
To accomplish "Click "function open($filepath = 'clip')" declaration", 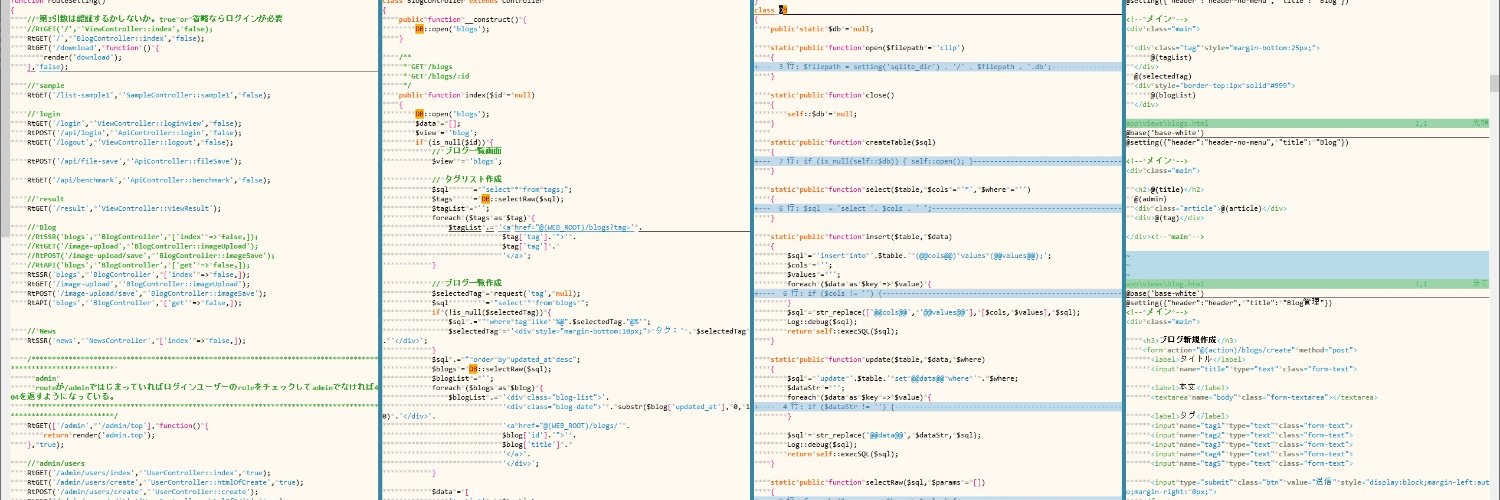I will point(866,47).
